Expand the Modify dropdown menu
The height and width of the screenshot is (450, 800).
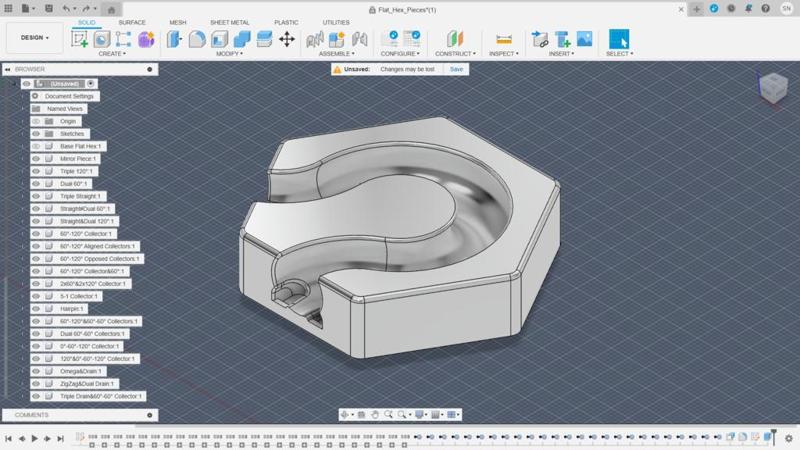(229, 53)
